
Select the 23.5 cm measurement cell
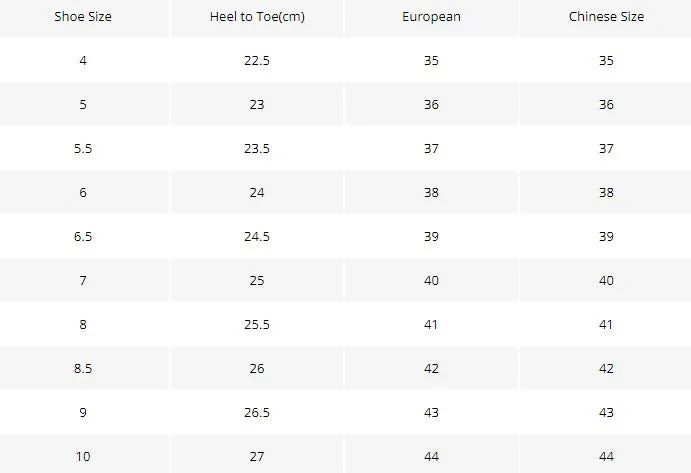[257, 149]
